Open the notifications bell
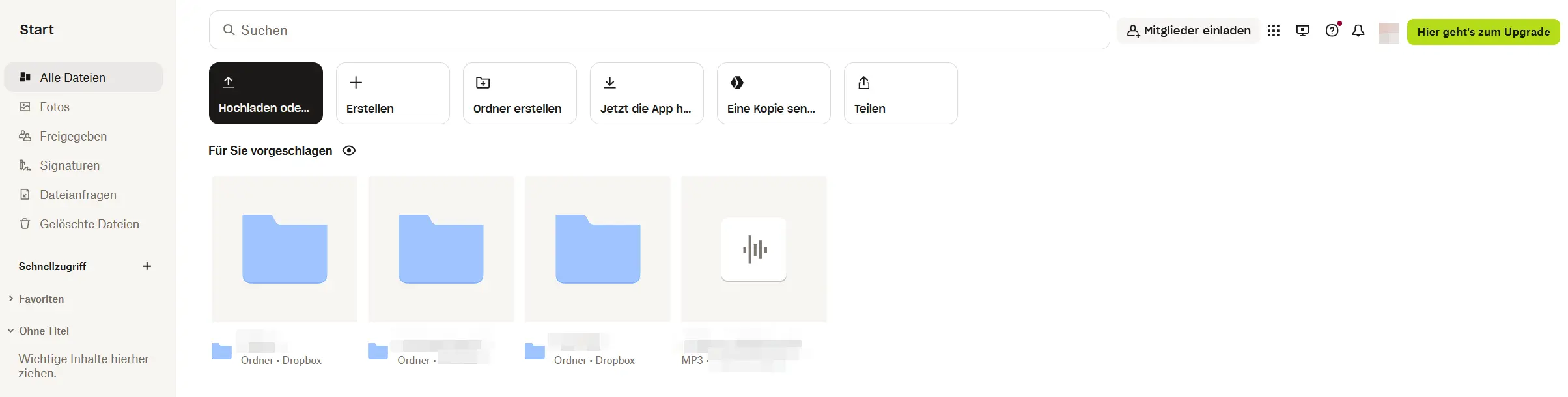The width and height of the screenshot is (1568, 397). (1358, 31)
